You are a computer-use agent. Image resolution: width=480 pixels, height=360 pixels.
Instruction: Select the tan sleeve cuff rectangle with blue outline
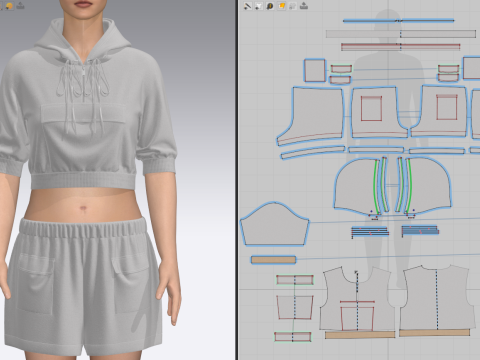[273, 260]
